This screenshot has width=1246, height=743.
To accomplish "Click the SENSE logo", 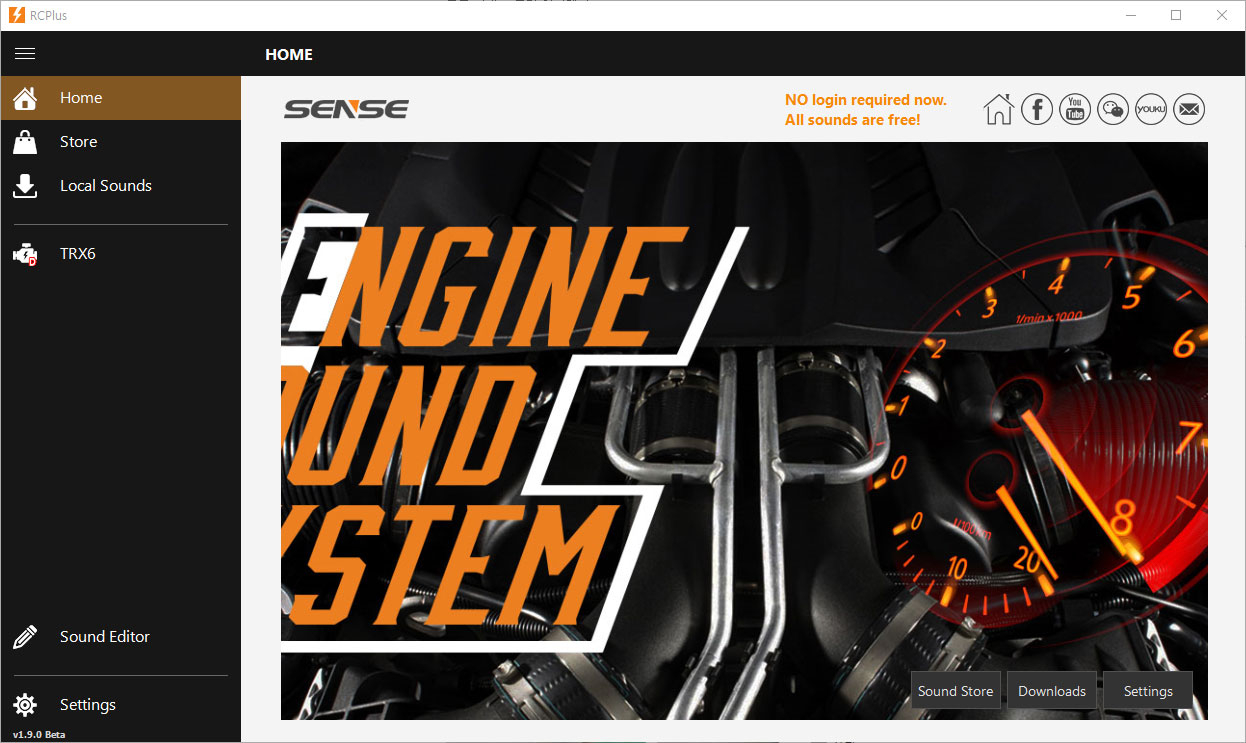I will pos(346,109).
